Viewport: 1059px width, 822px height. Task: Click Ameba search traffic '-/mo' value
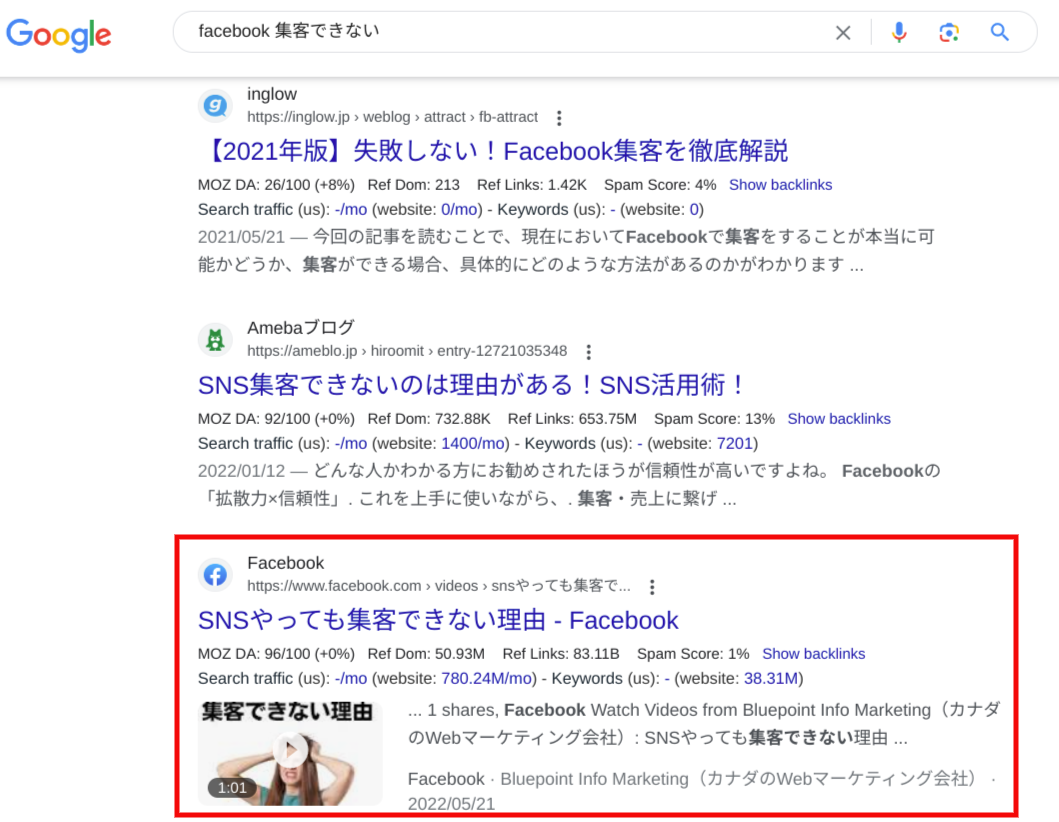tap(351, 443)
